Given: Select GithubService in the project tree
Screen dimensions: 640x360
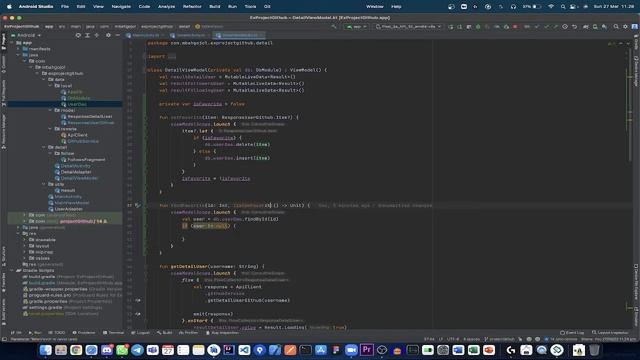Looking at the screenshot, I should click(83, 141).
